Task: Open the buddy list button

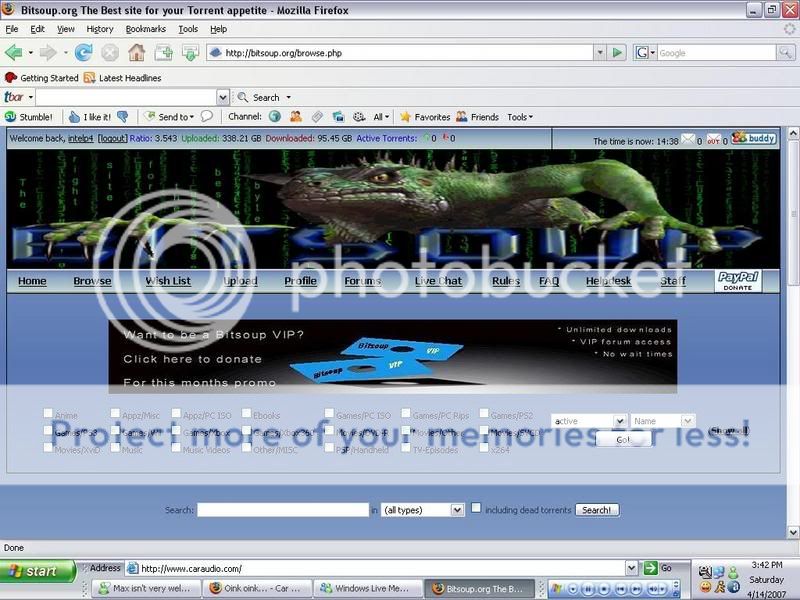Action: pyautogui.click(x=754, y=138)
